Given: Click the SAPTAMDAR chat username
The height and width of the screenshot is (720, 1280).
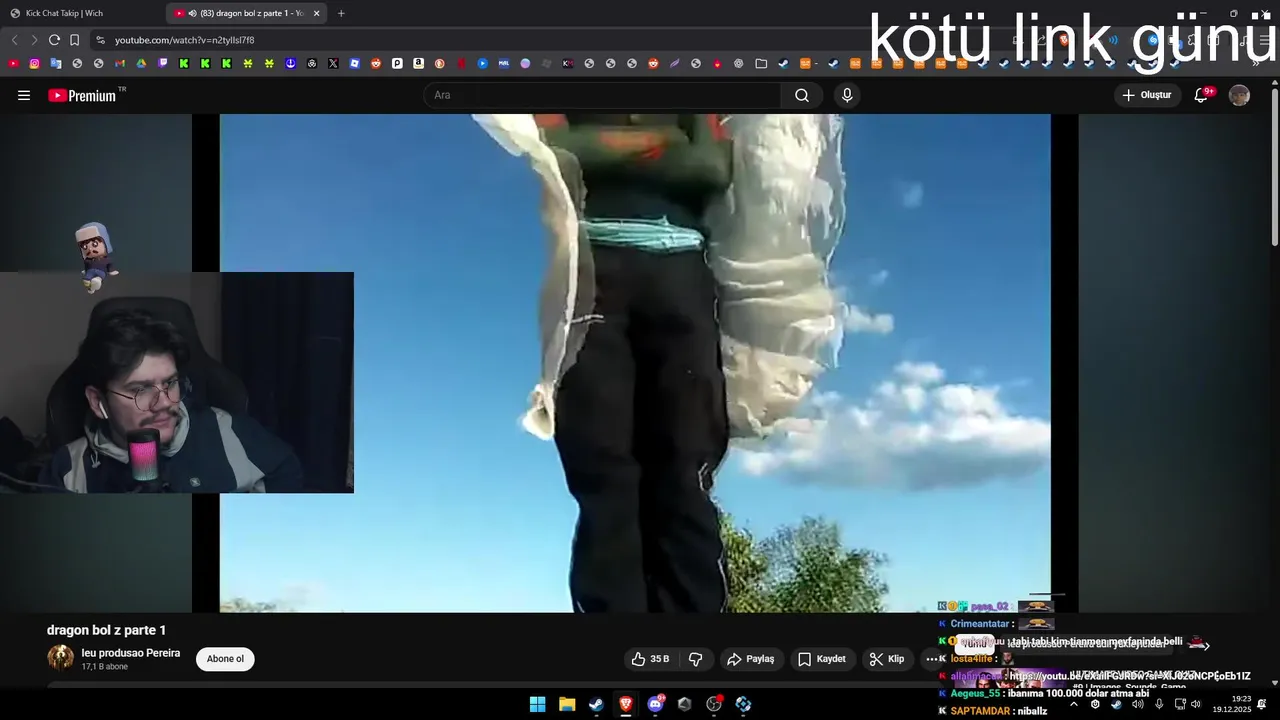Looking at the screenshot, I should pos(980,711).
